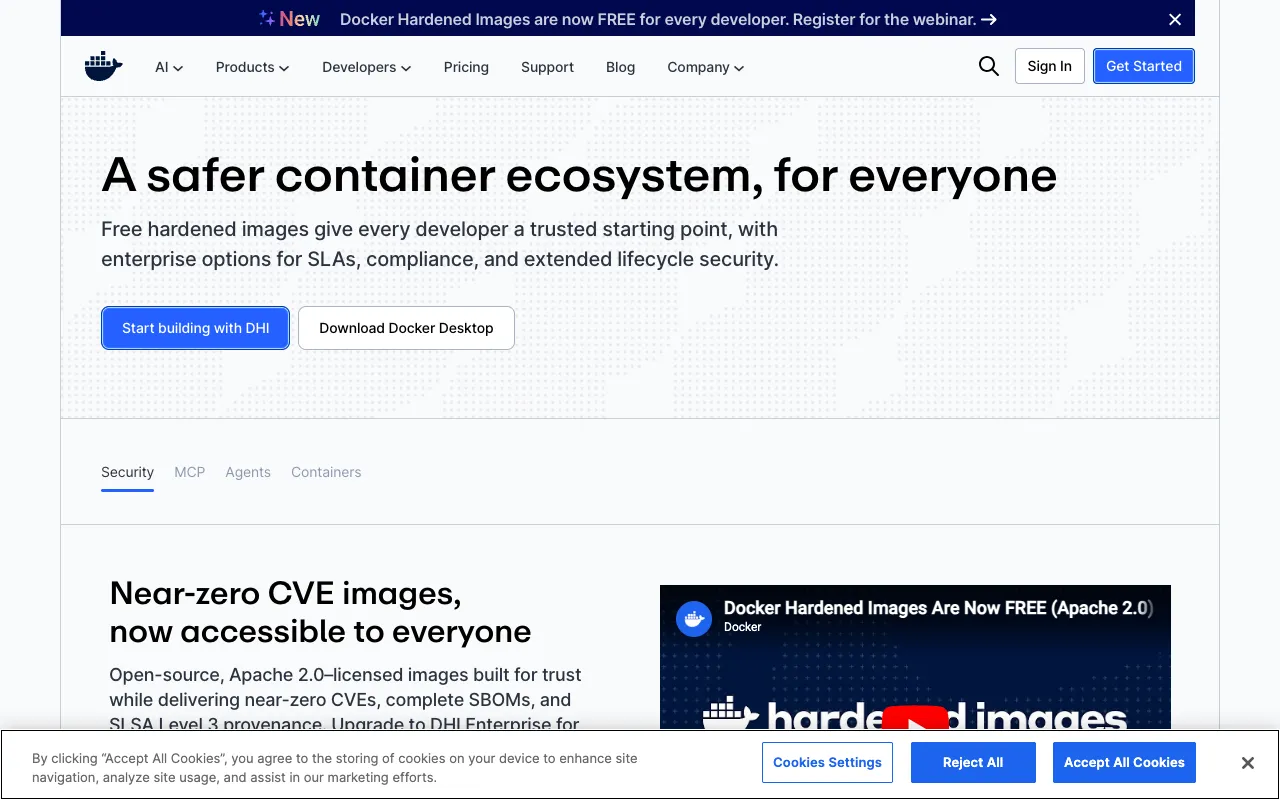Dismiss the webinar announcement banner
Viewport: 1280px width, 800px height.
[1174, 18]
